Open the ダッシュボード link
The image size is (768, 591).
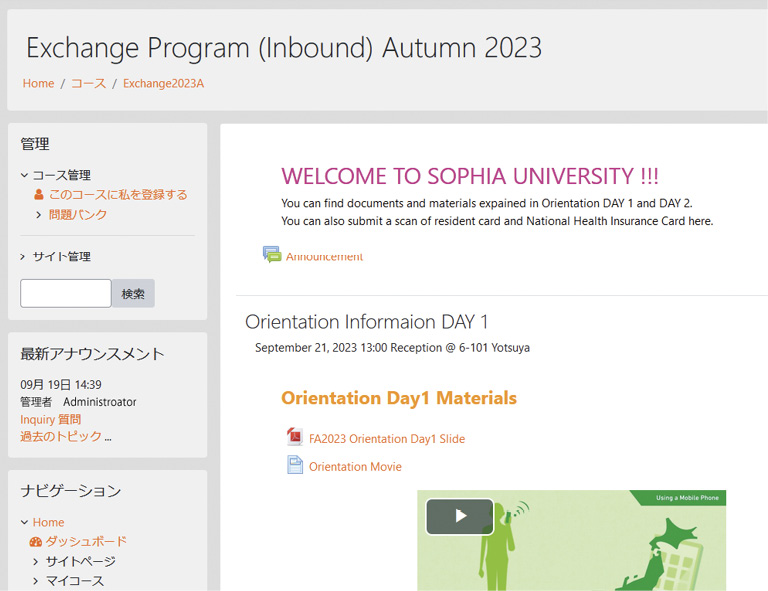pyautogui.click(x=86, y=542)
